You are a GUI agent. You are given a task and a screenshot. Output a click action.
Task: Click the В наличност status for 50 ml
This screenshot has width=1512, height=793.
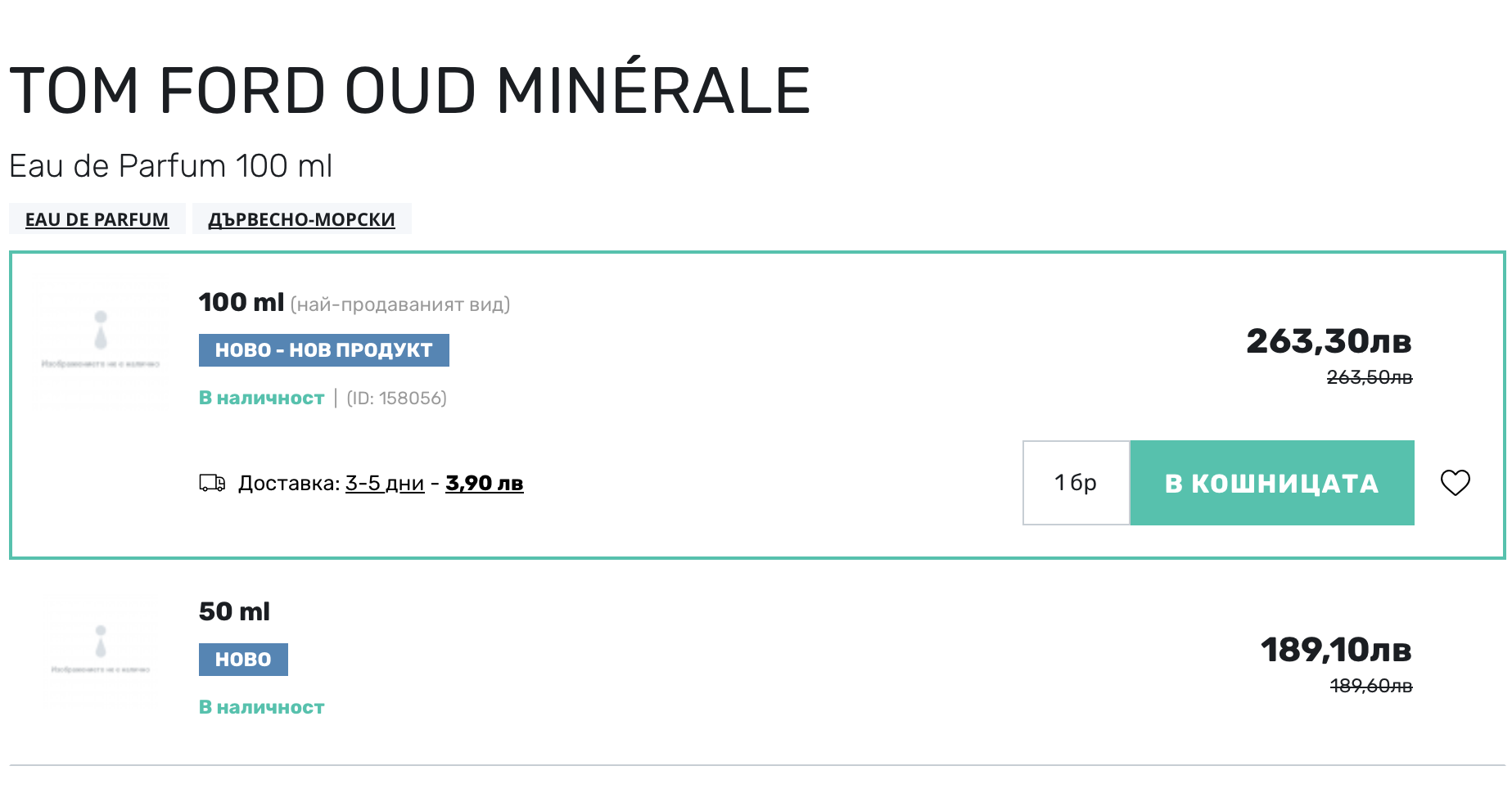(261, 707)
